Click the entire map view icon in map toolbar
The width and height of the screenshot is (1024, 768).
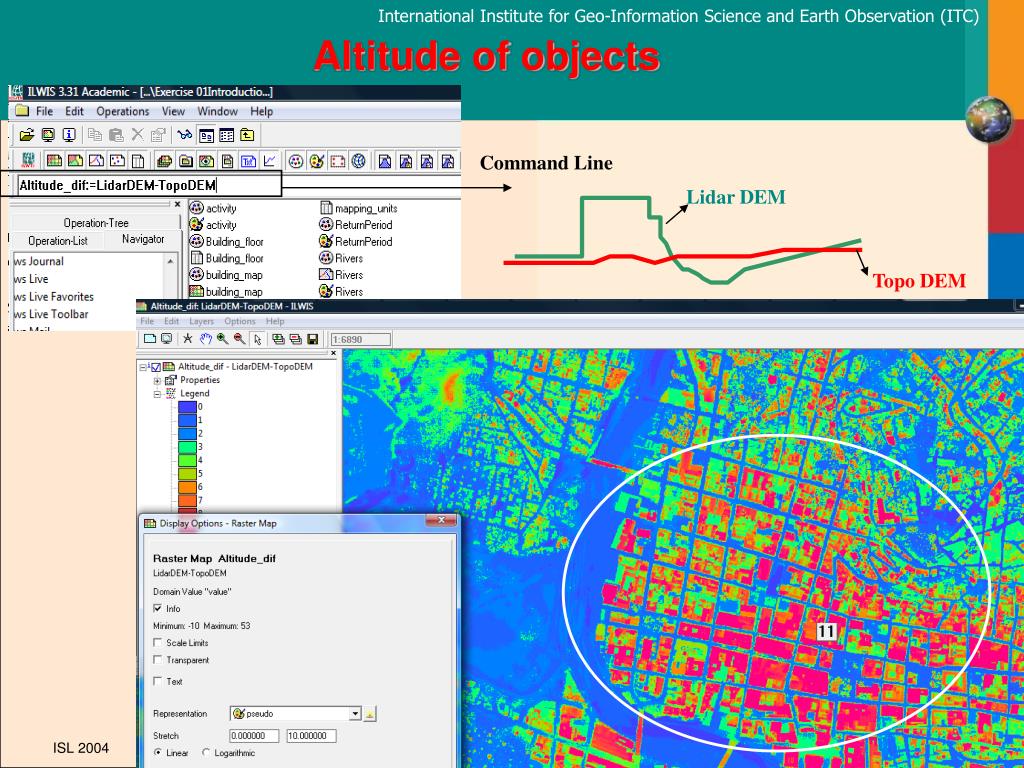coord(150,339)
